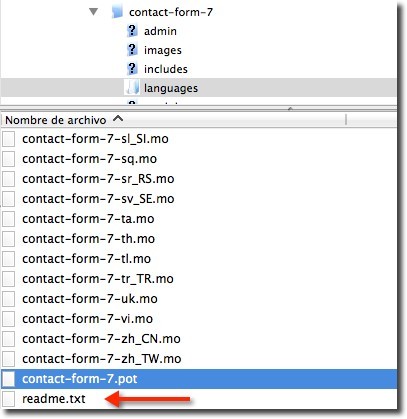
Task: Click the highlighted contact-form-7.pot file
Action: click(199, 379)
